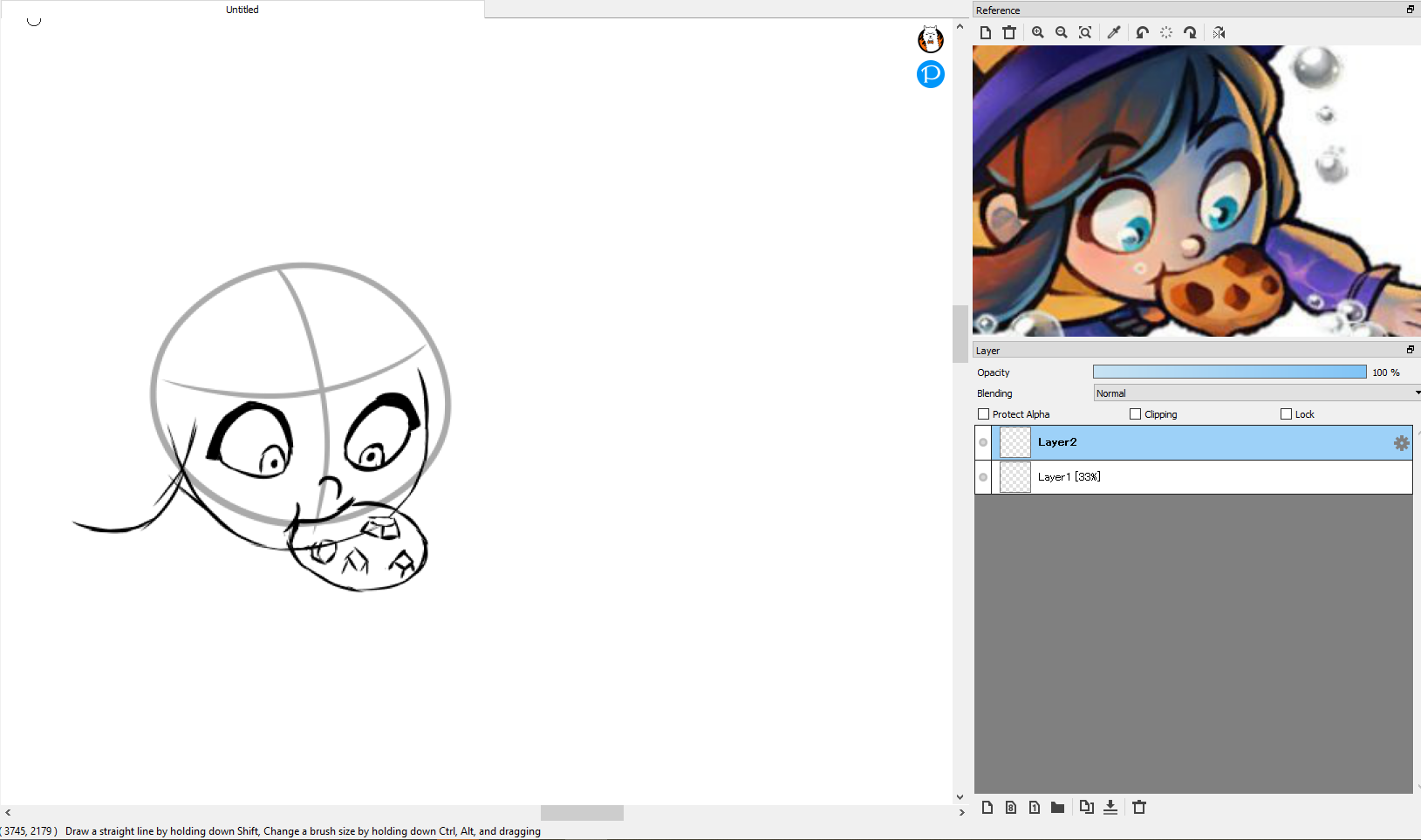Click the 100 % opacity value

click(x=1386, y=372)
